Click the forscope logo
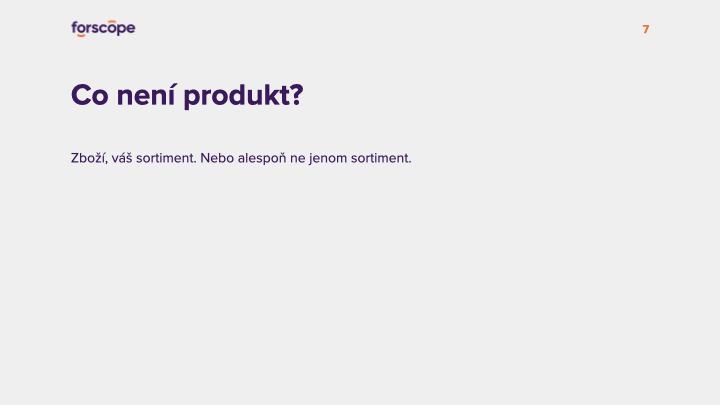This screenshot has height=405, width=720. click(103, 28)
